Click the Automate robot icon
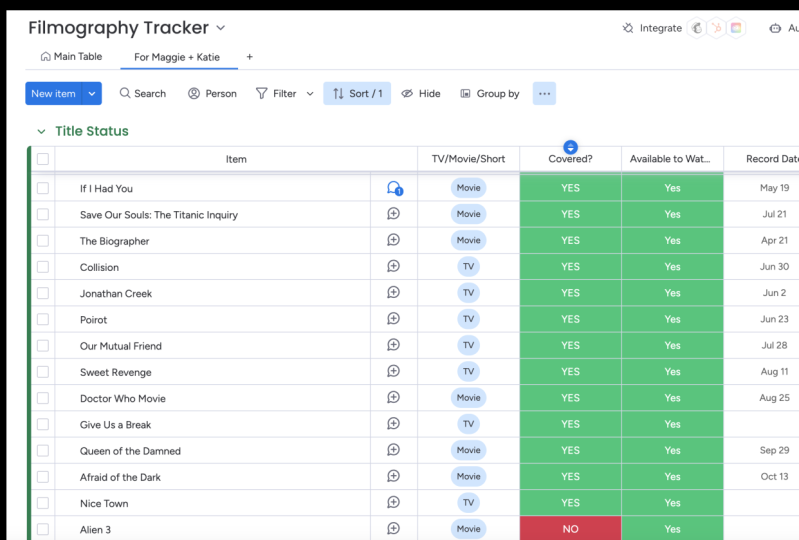The image size is (799, 540). point(775,28)
